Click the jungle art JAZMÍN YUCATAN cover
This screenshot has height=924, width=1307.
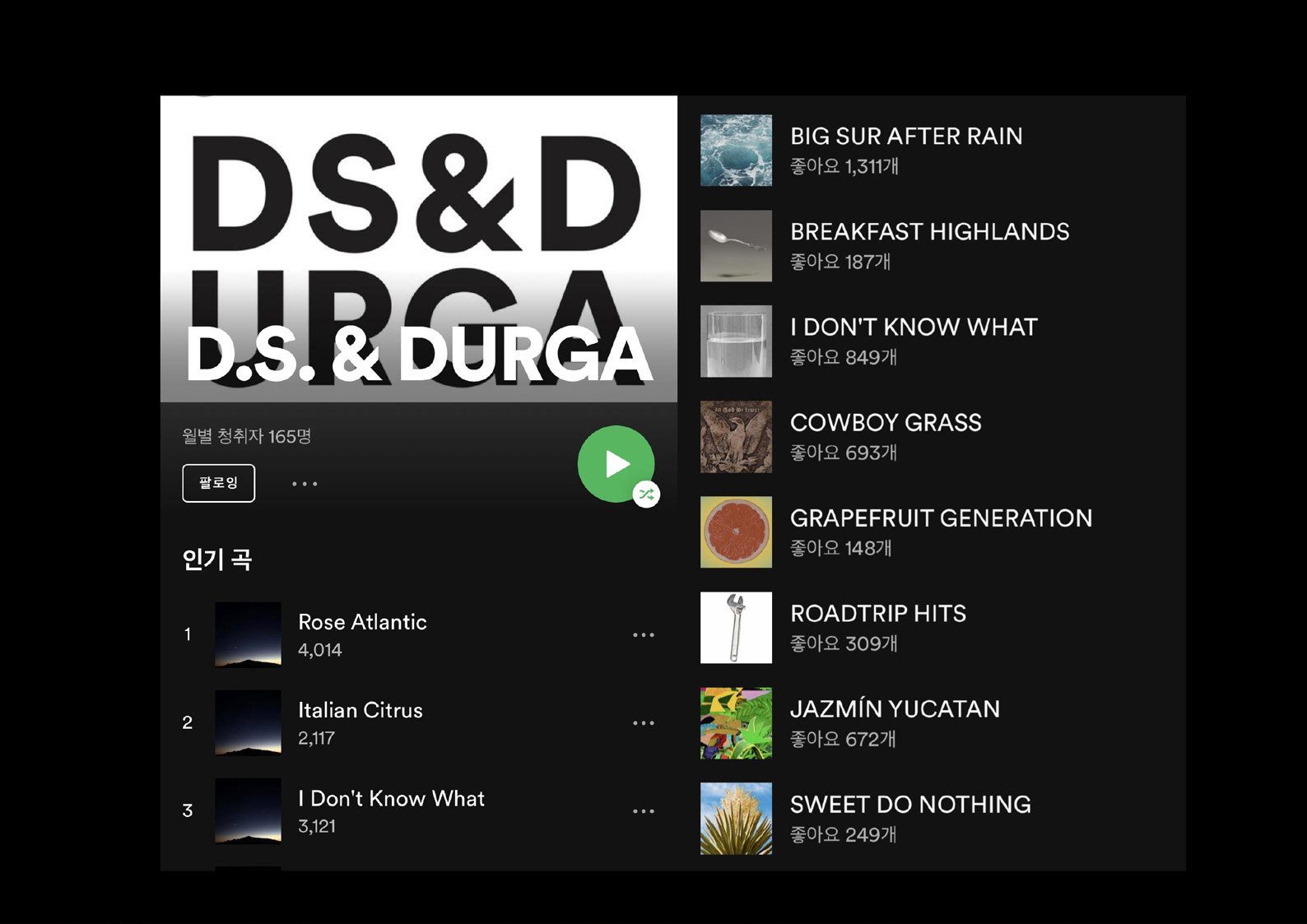click(736, 723)
